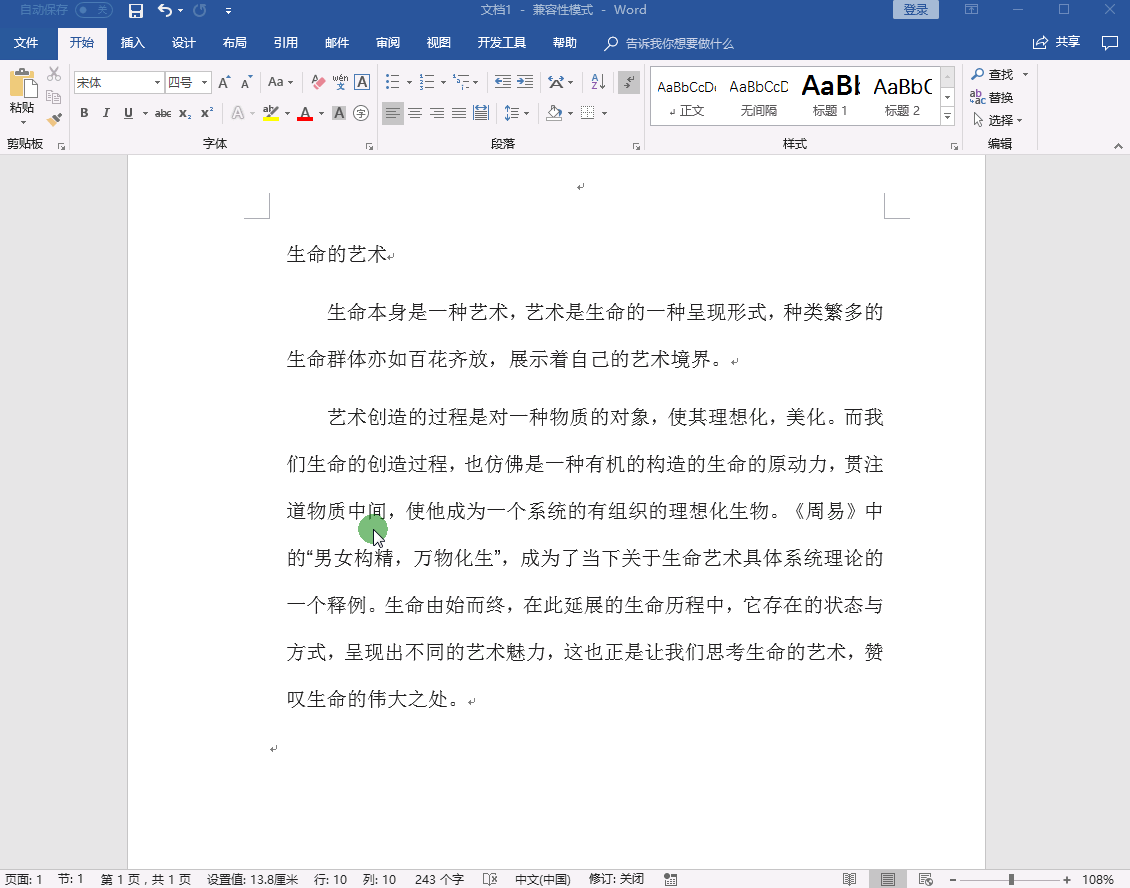Viewport: 1130px width, 888px height.
Task: Toggle superscript formatting
Action: [207, 113]
